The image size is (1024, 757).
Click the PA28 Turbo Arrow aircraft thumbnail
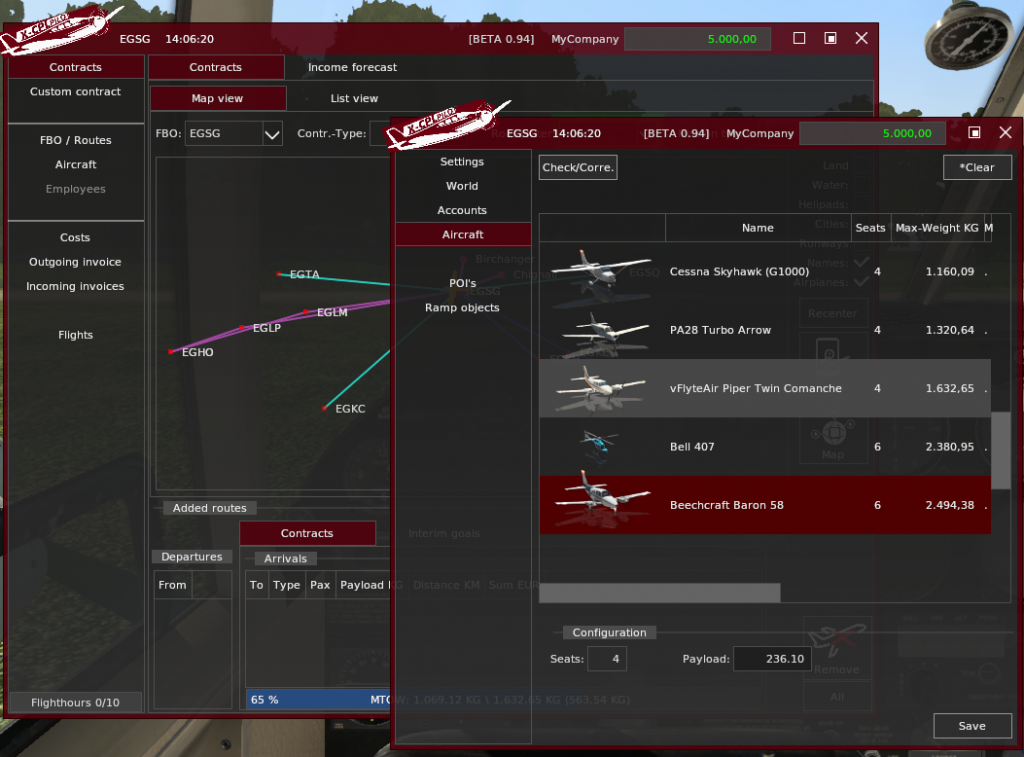coord(605,329)
